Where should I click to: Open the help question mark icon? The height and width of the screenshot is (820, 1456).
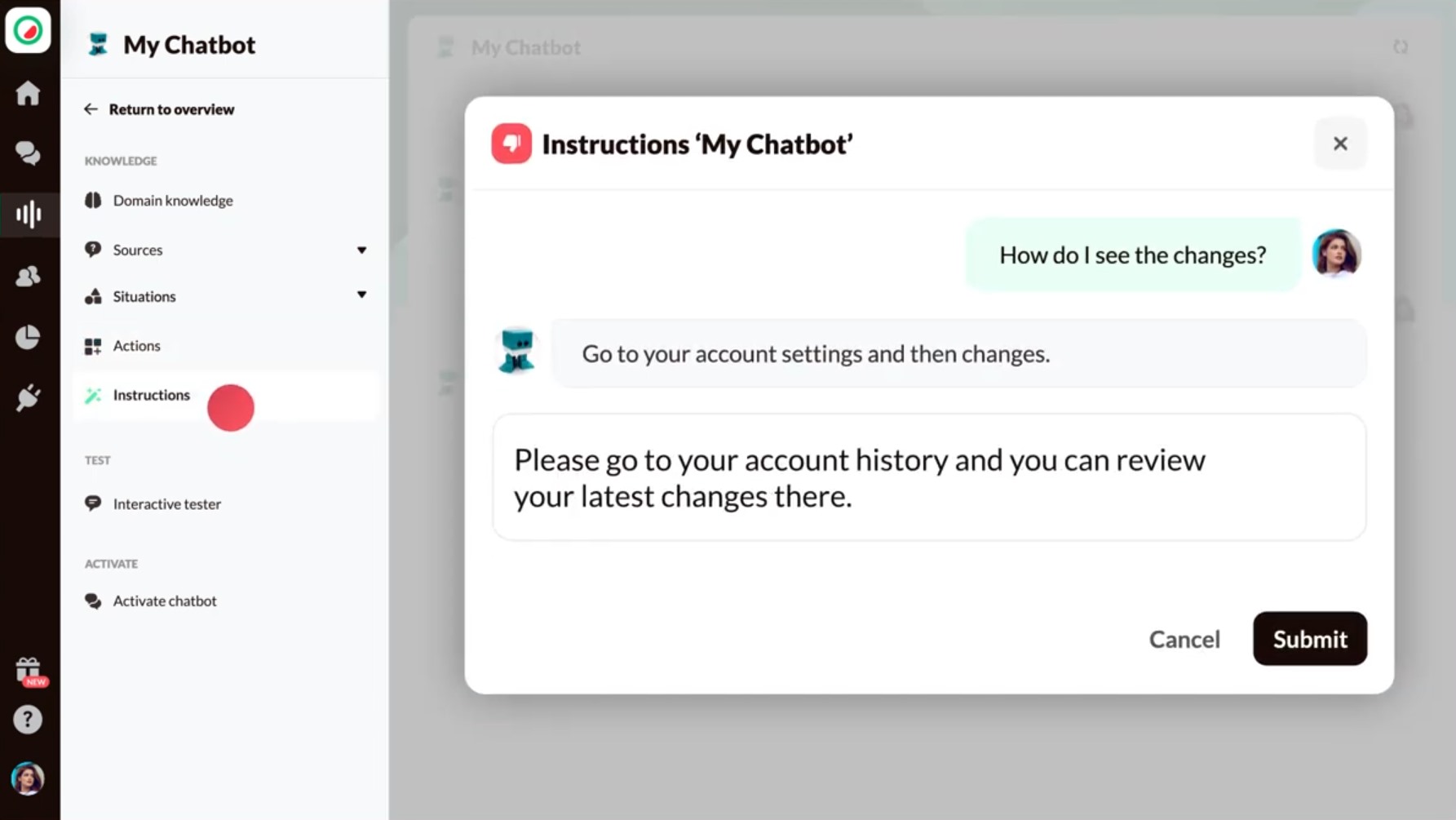pos(28,720)
